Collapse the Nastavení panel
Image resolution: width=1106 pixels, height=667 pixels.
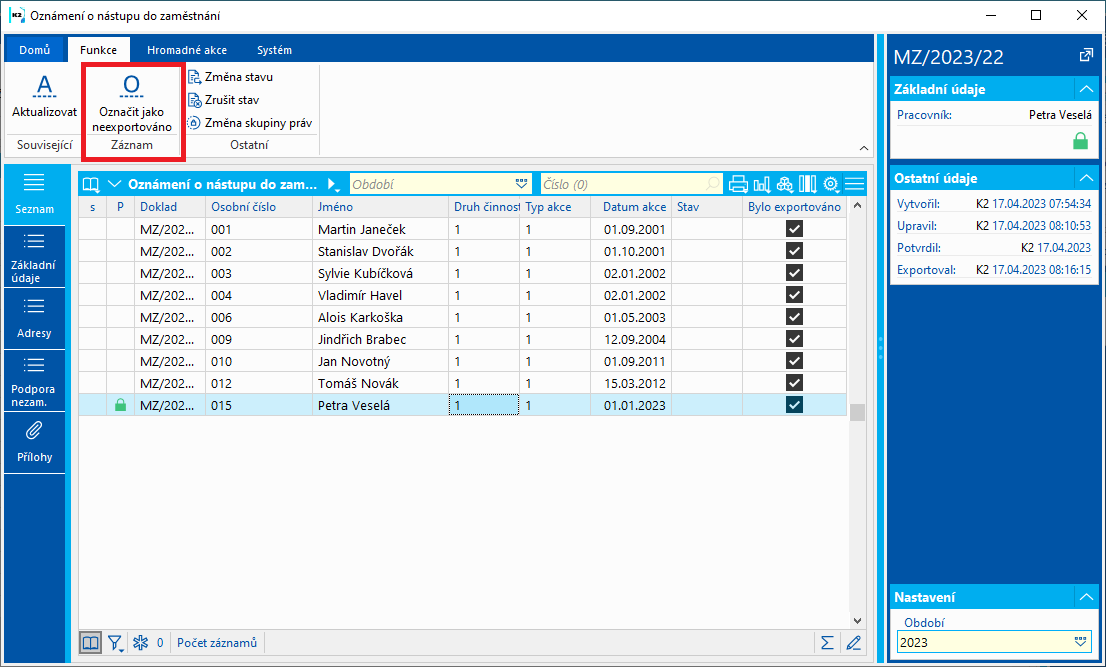pyautogui.click(x=1086, y=597)
